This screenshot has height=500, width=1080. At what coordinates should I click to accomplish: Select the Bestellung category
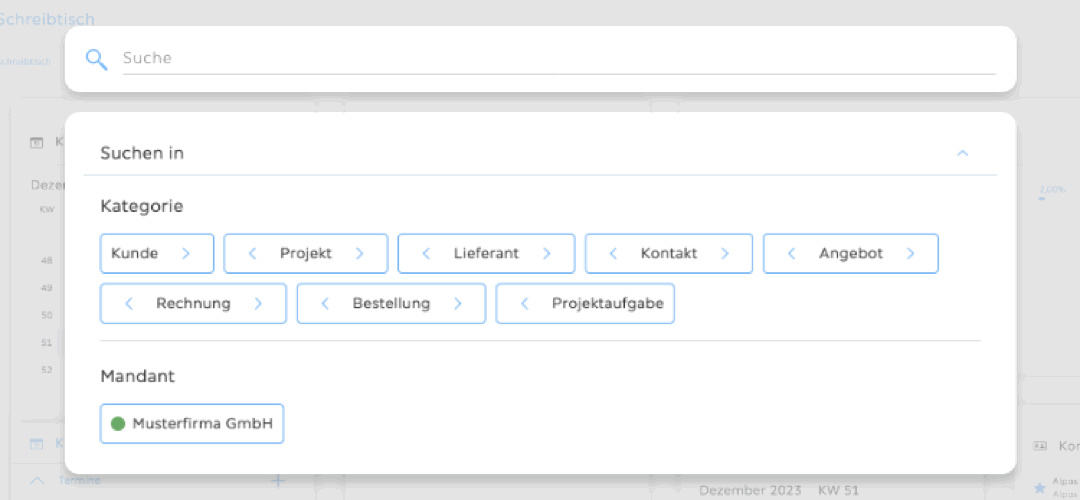point(390,304)
